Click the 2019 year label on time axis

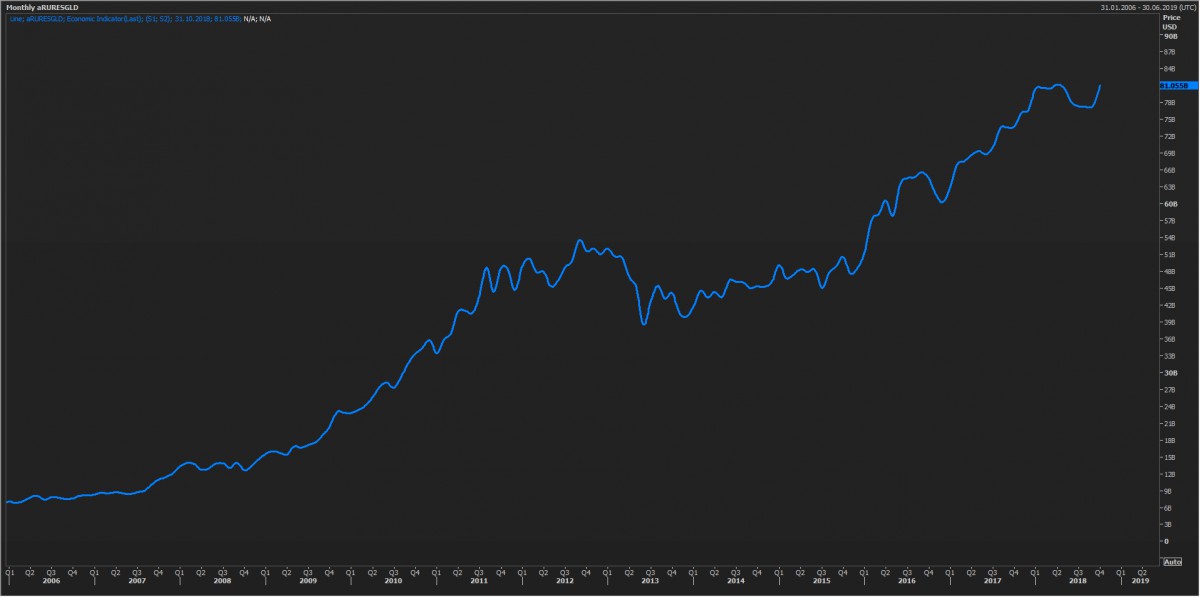pyautogui.click(x=1141, y=580)
